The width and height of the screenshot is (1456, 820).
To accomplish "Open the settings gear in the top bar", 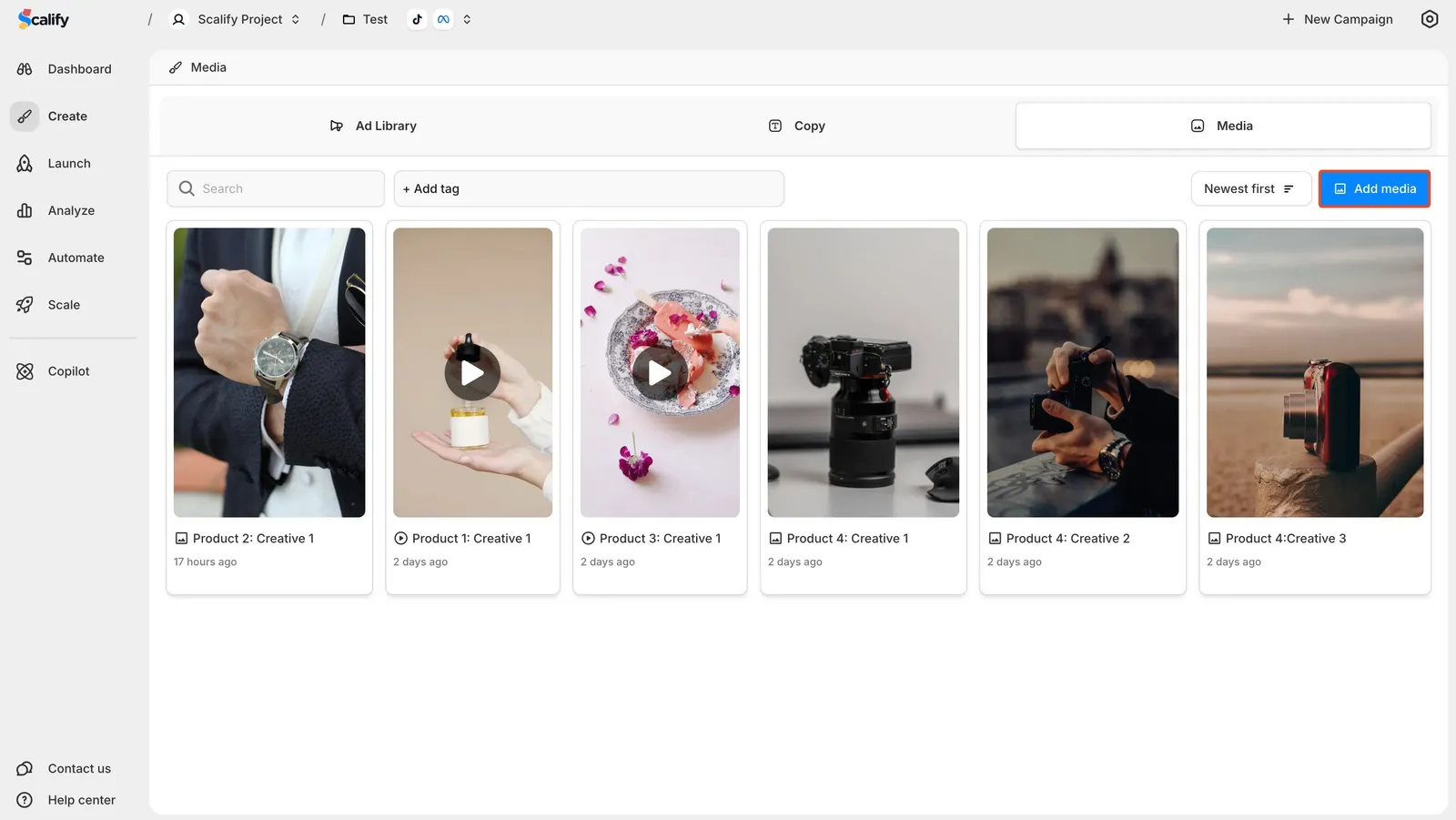I will pyautogui.click(x=1429, y=18).
